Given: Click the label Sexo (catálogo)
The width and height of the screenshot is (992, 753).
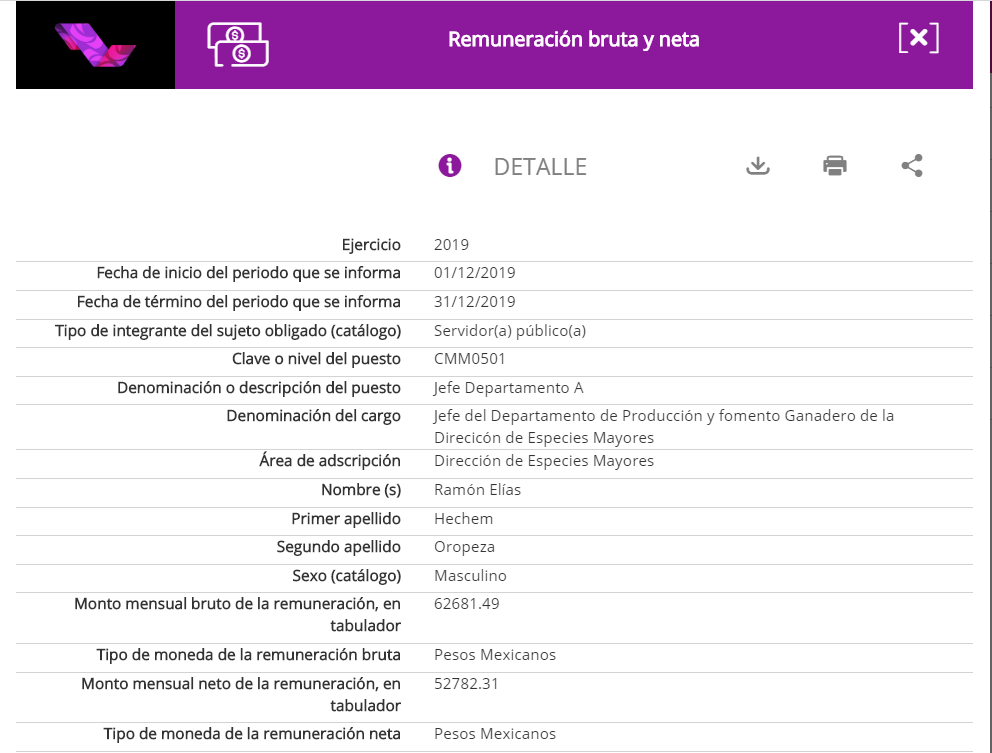Looking at the screenshot, I should click(347, 576).
